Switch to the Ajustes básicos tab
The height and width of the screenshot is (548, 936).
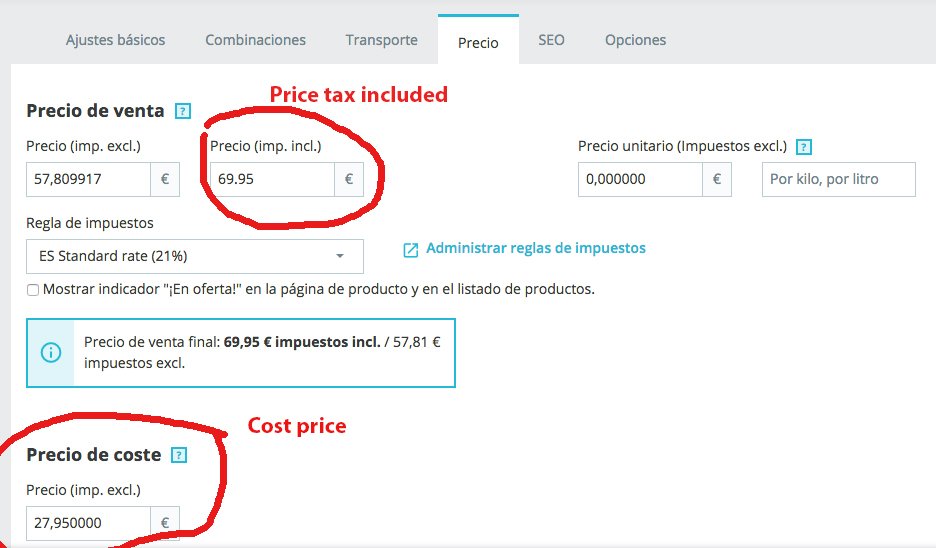(x=115, y=40)
